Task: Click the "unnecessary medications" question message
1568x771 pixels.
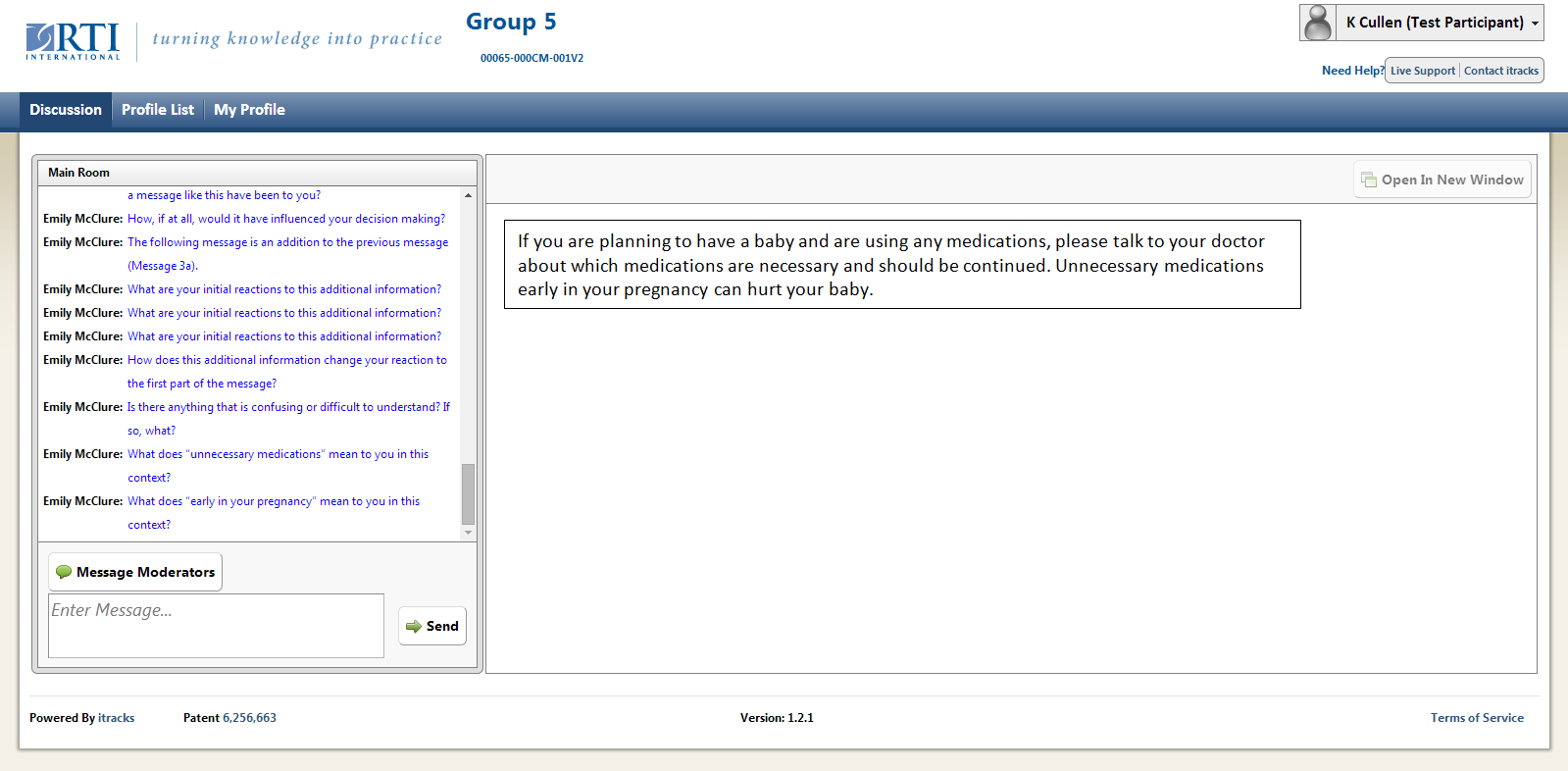Action: [278, 466]
